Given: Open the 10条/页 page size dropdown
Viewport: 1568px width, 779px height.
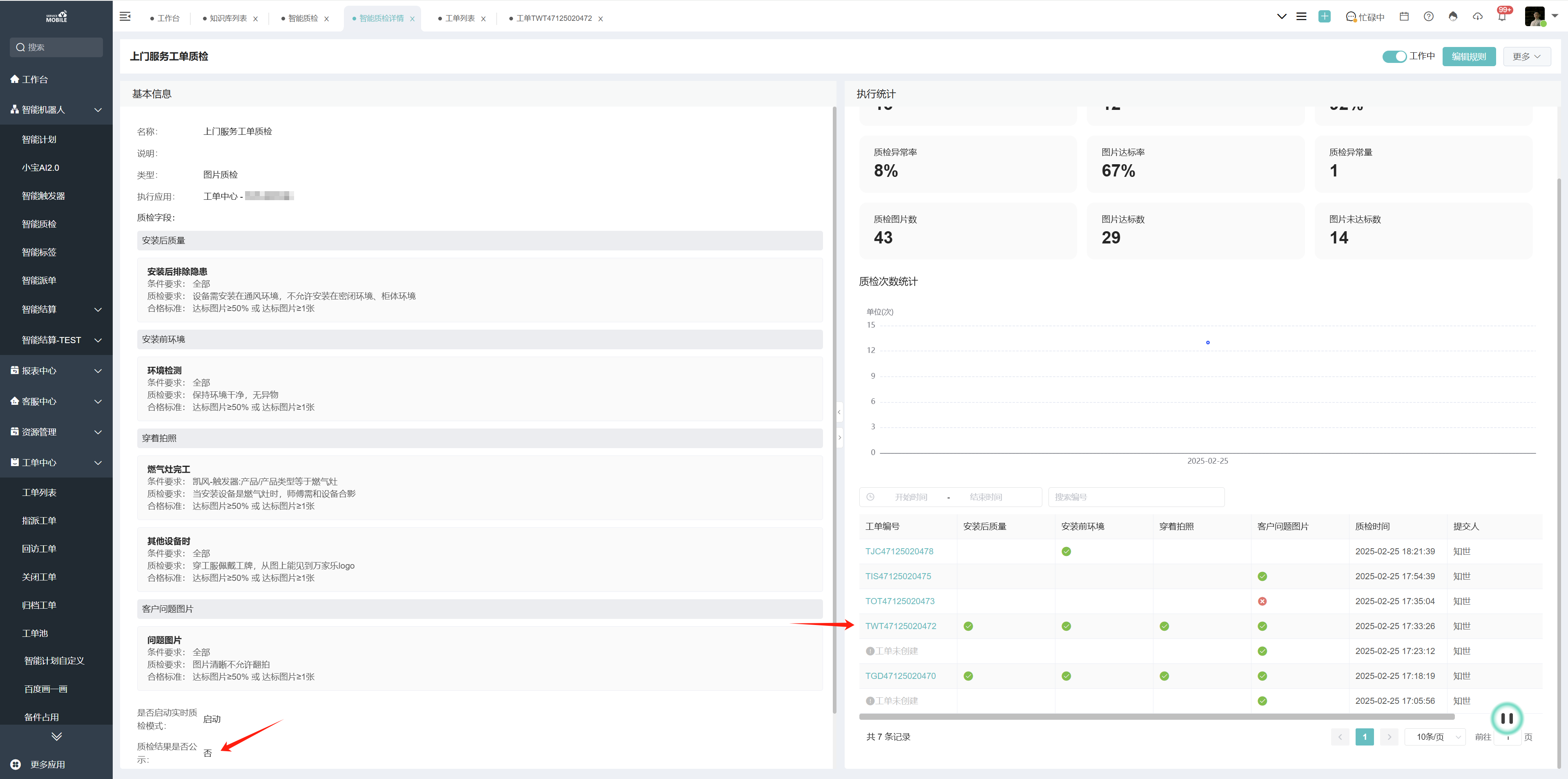Looking at the screenshot, I should pos(1435,737).
